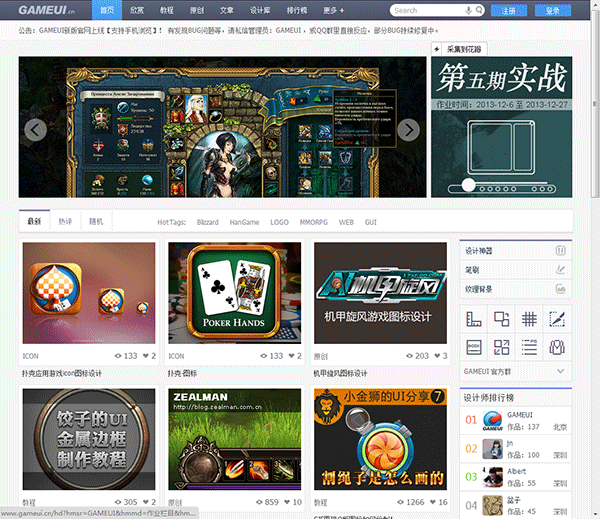Go to previous banner slide arrow

(35, 130)
